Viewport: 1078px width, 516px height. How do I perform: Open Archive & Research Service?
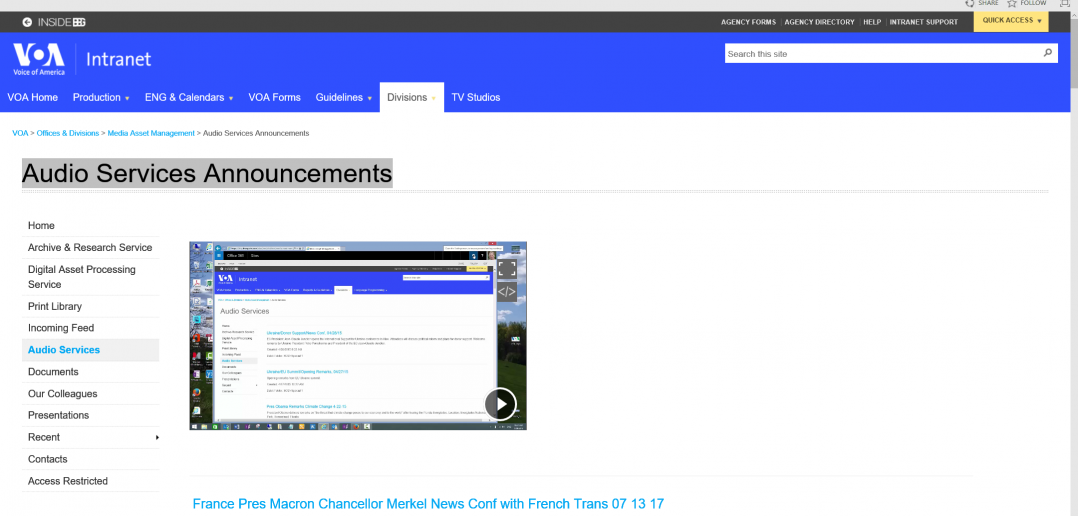pyautogui.click(x=90, y=247)
